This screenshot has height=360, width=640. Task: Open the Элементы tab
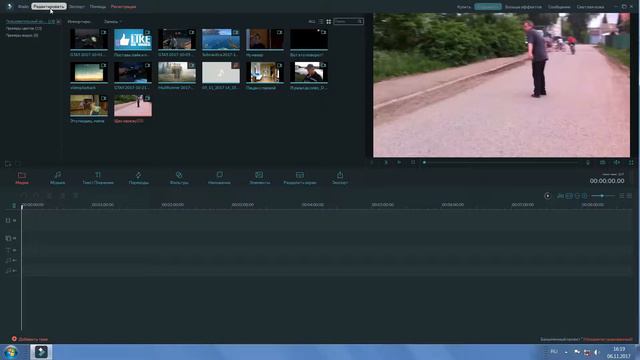coord(259,178)
